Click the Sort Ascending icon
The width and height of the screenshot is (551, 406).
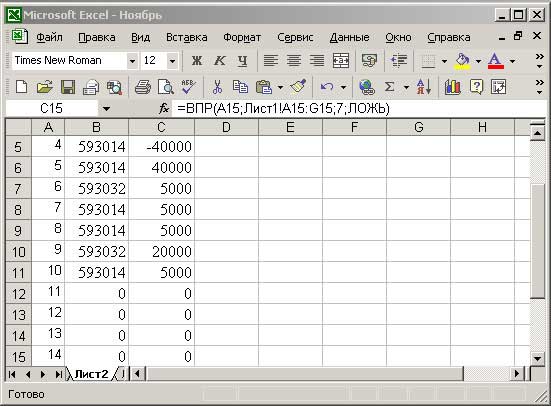pyautogui.click(x=423, y=87)
